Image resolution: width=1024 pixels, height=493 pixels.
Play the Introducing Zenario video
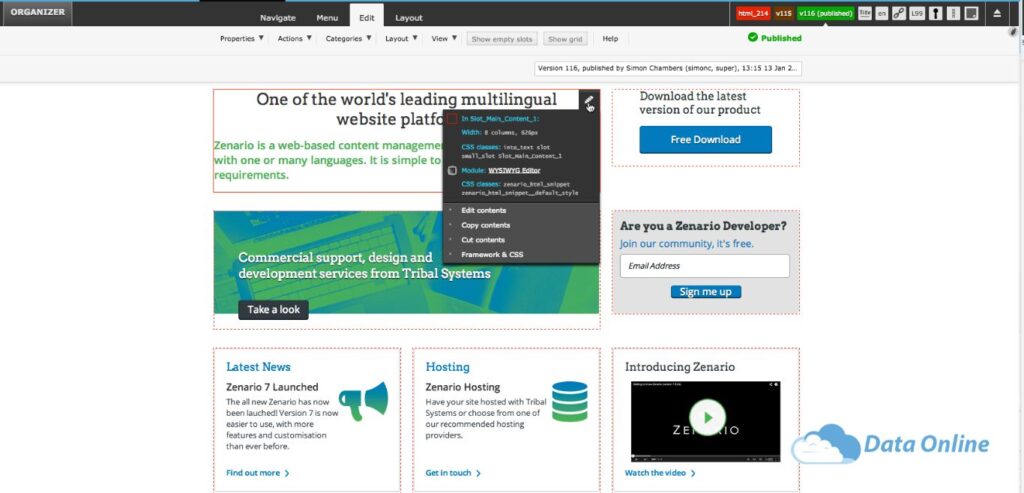click(x=707, y=417)
